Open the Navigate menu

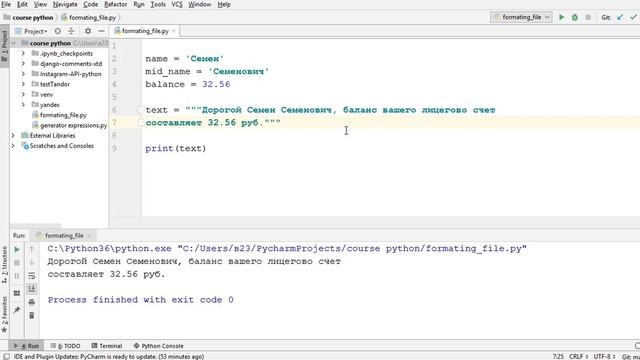coord(65,4)
